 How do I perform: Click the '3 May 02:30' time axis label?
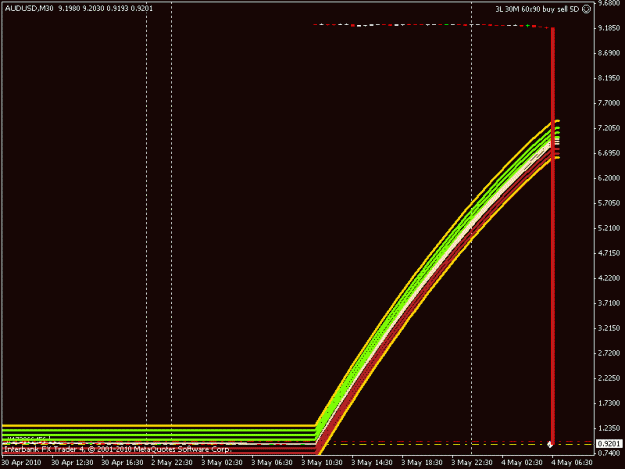pos(222,463)
